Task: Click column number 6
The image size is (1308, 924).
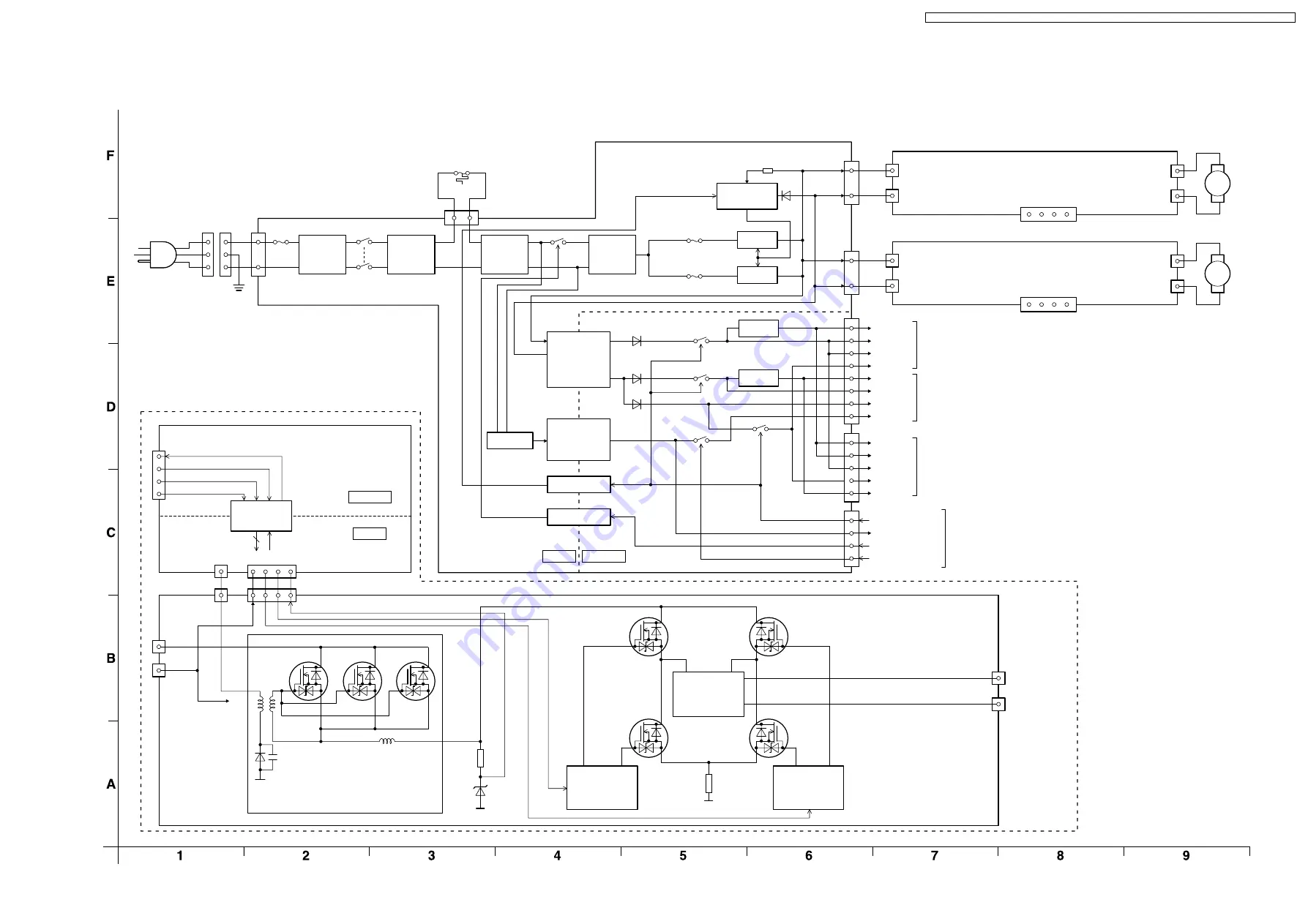Action: [x=809, y=856]
